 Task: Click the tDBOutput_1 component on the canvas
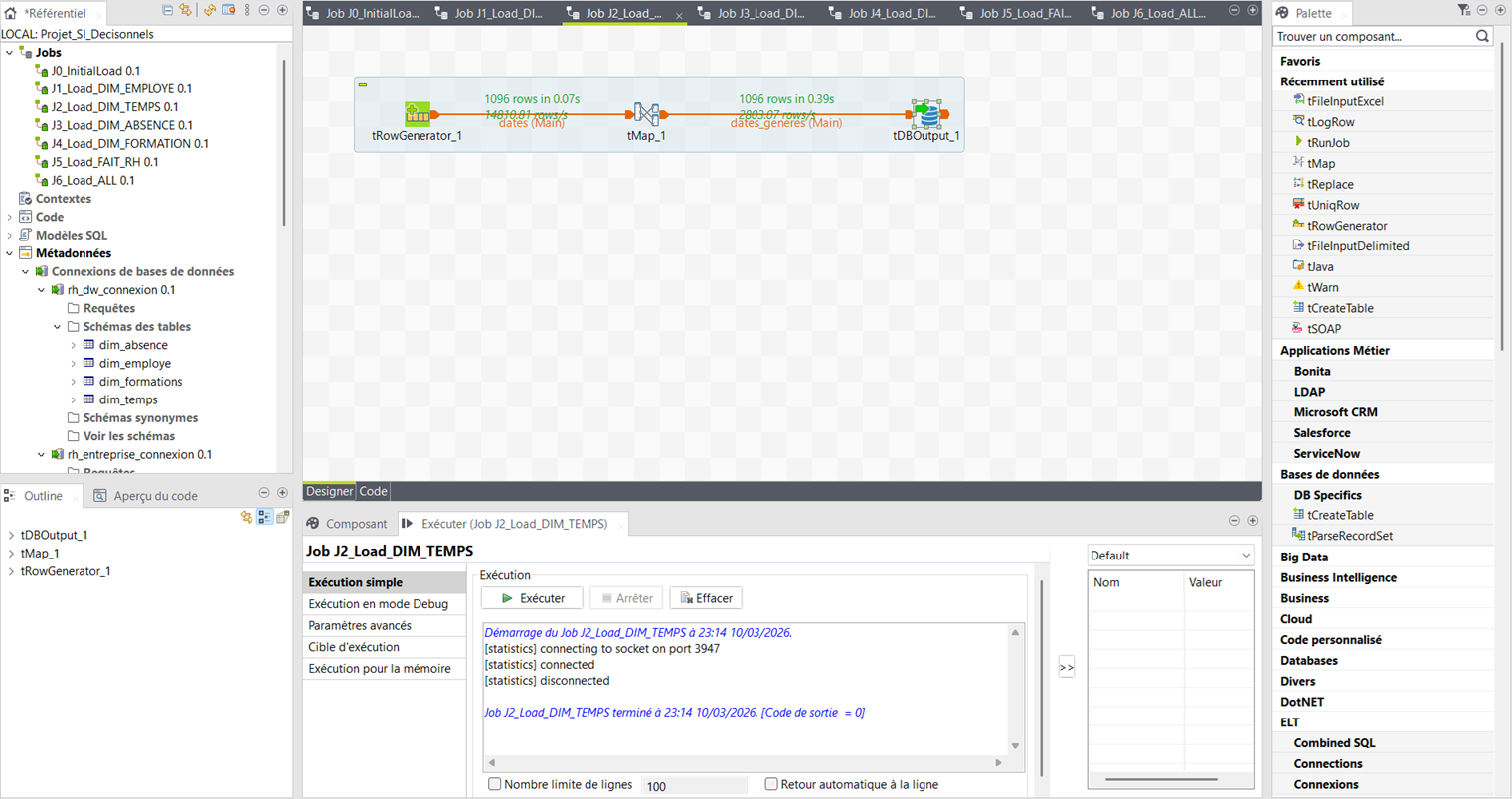coord(926,114)
